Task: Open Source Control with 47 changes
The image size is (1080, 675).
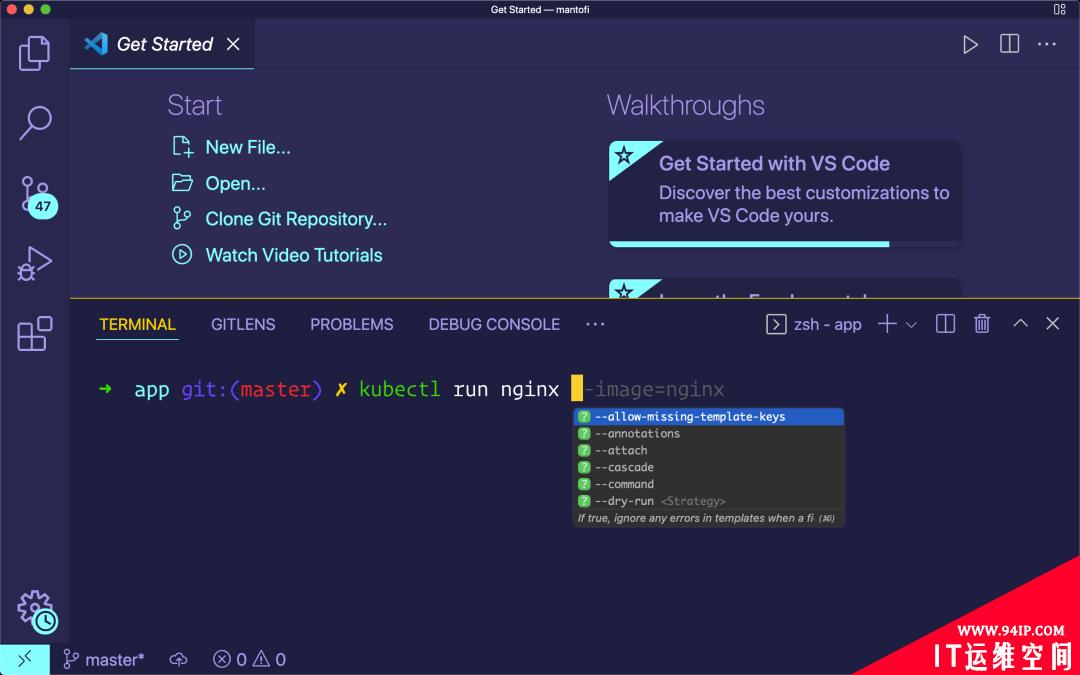Action: [37, 196]
